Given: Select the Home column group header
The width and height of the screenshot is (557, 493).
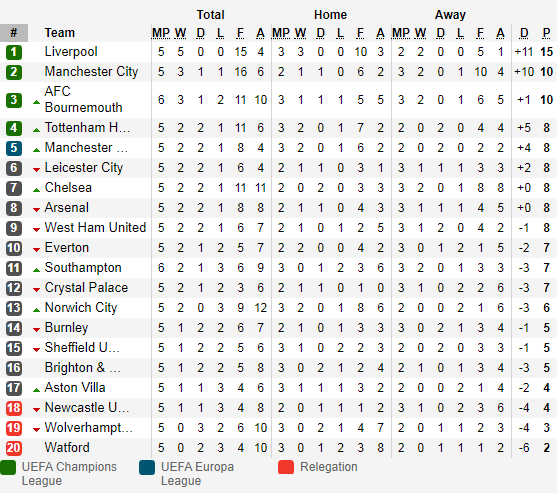Looking at the screenshot, I should click(330, 15).
